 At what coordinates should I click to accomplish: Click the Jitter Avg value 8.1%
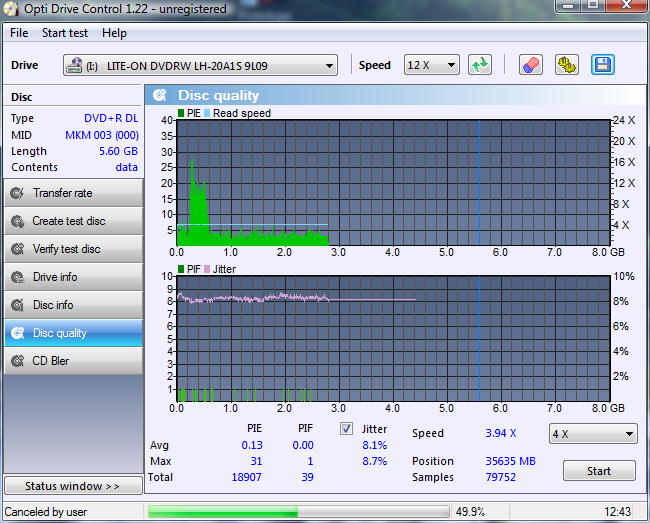[375, 445]
